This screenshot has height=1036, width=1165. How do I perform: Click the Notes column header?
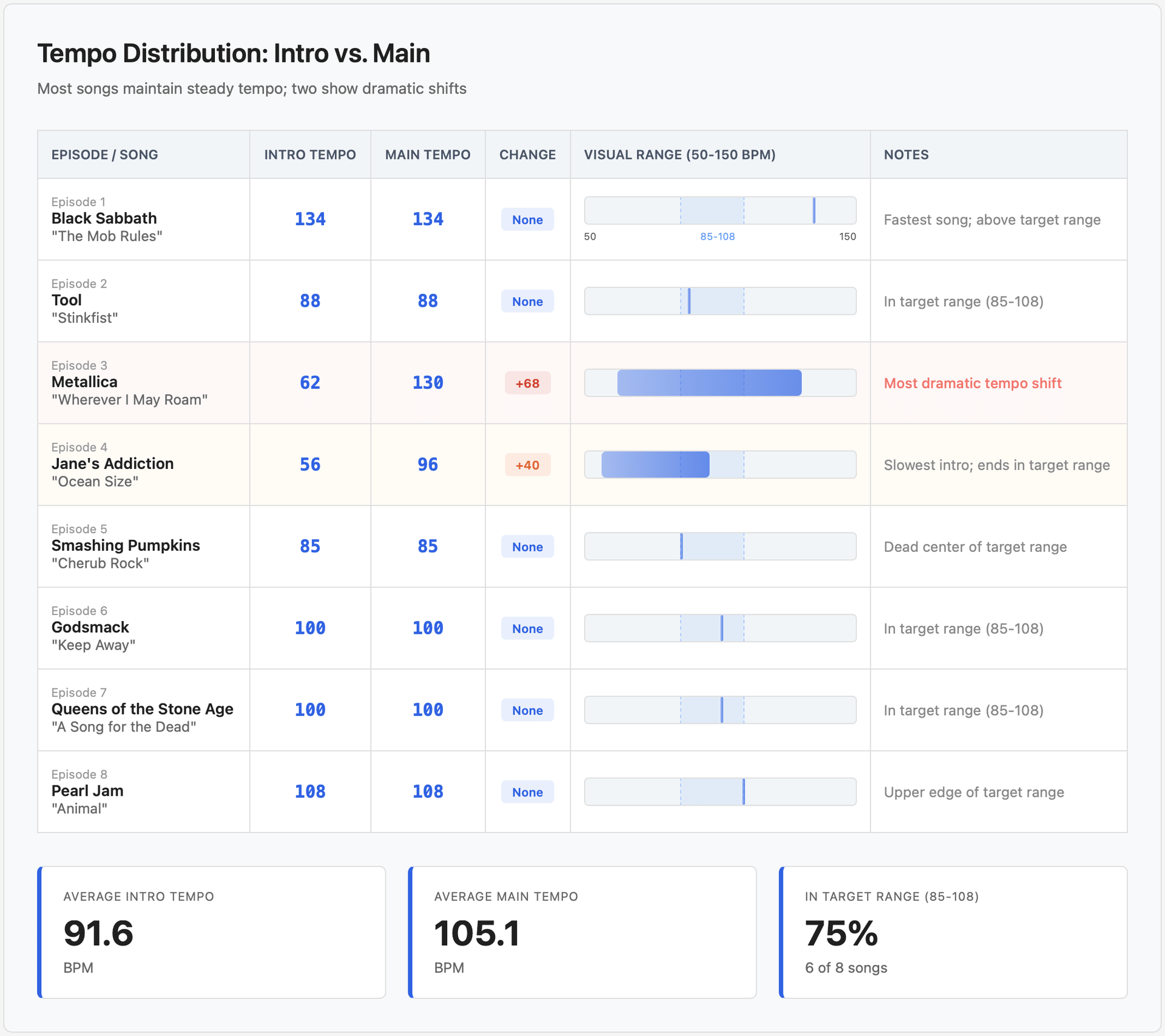click(x=906, y=155)
